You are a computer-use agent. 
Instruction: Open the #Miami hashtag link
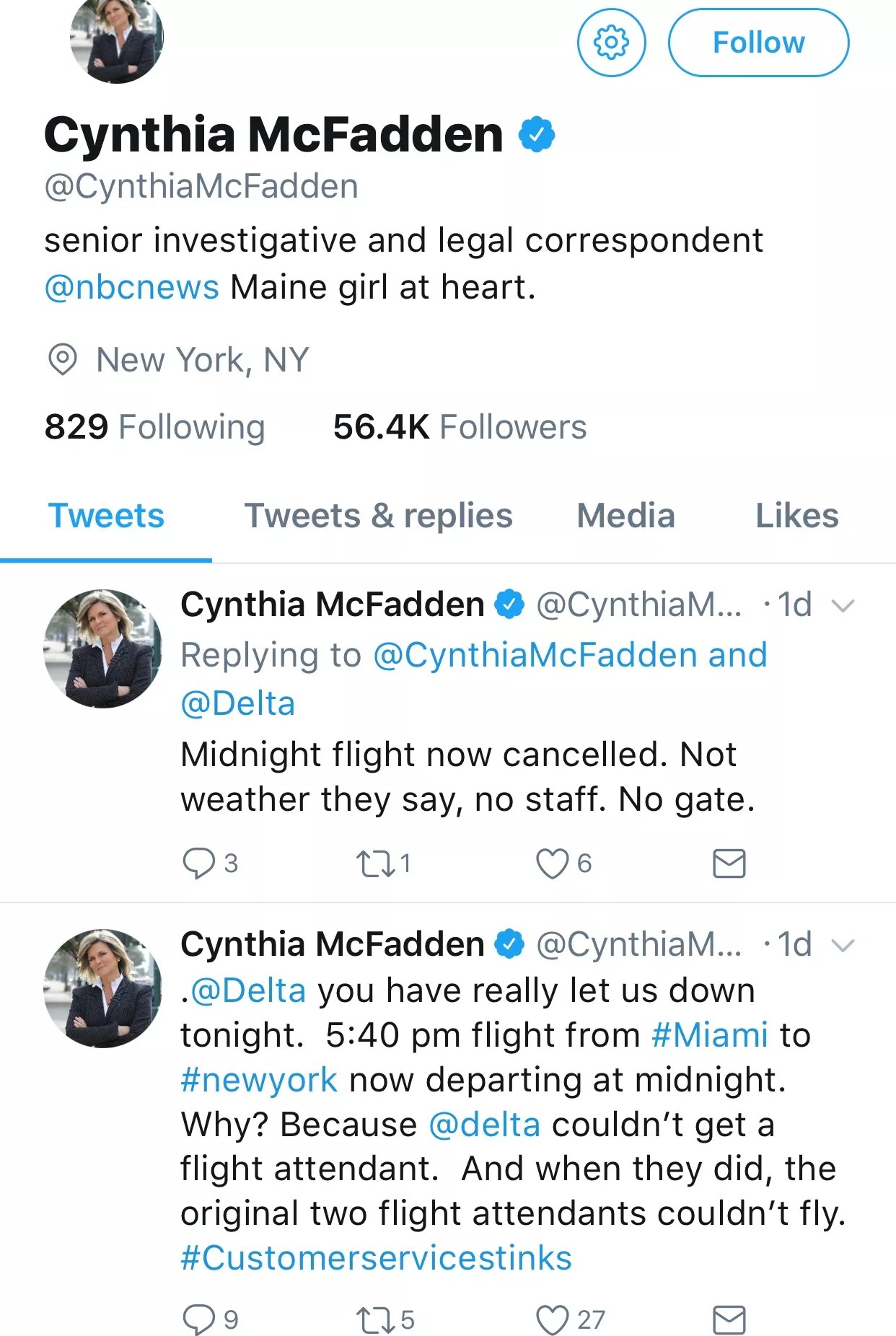pos(709,1034)
